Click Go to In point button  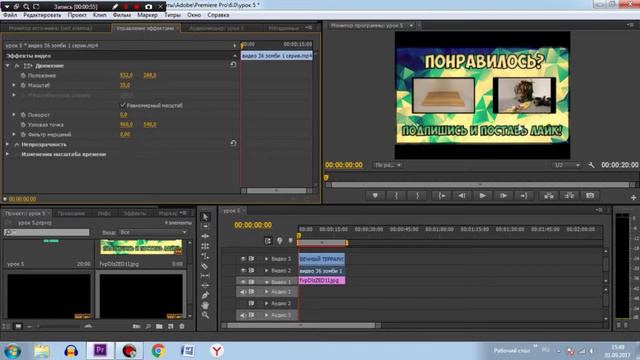click(x=442, y=196)
